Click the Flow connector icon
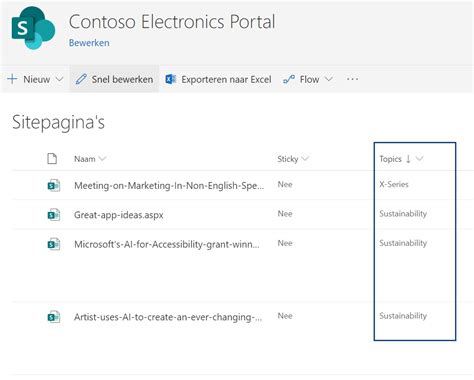 coord(289,79)
